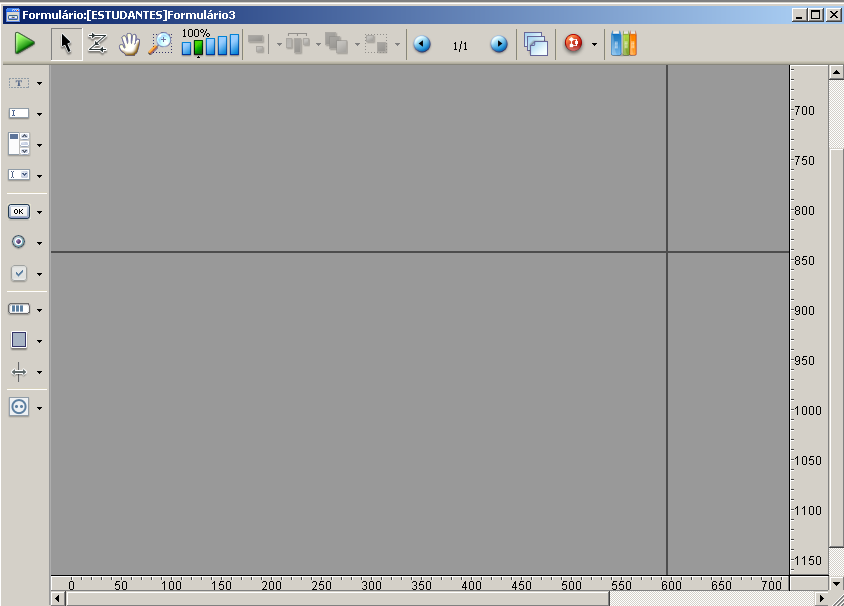844x606 pixels.
Task: Activate the entry order tool
Action: [97, 44]
